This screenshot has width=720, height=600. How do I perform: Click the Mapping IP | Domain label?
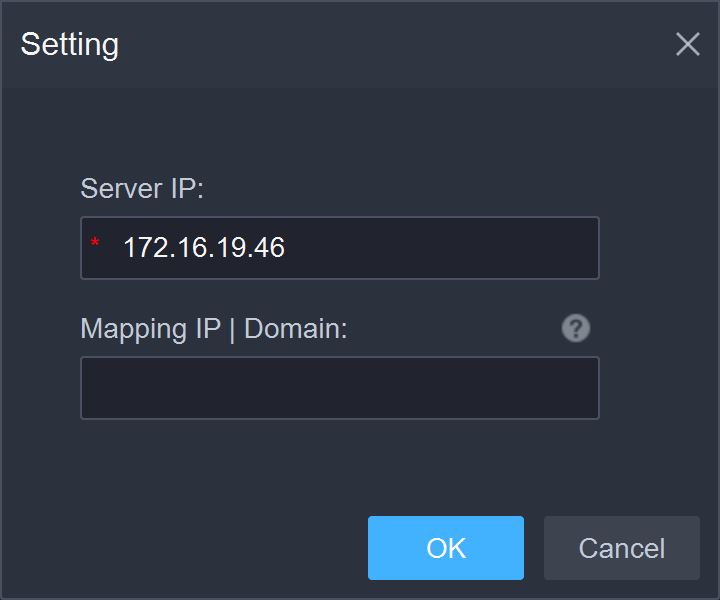[x=214, y=328]
